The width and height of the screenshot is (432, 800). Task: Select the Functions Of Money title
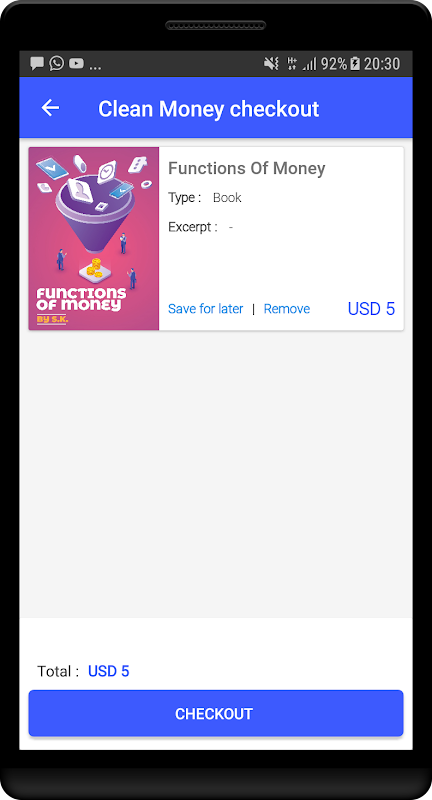coord(247,168)
